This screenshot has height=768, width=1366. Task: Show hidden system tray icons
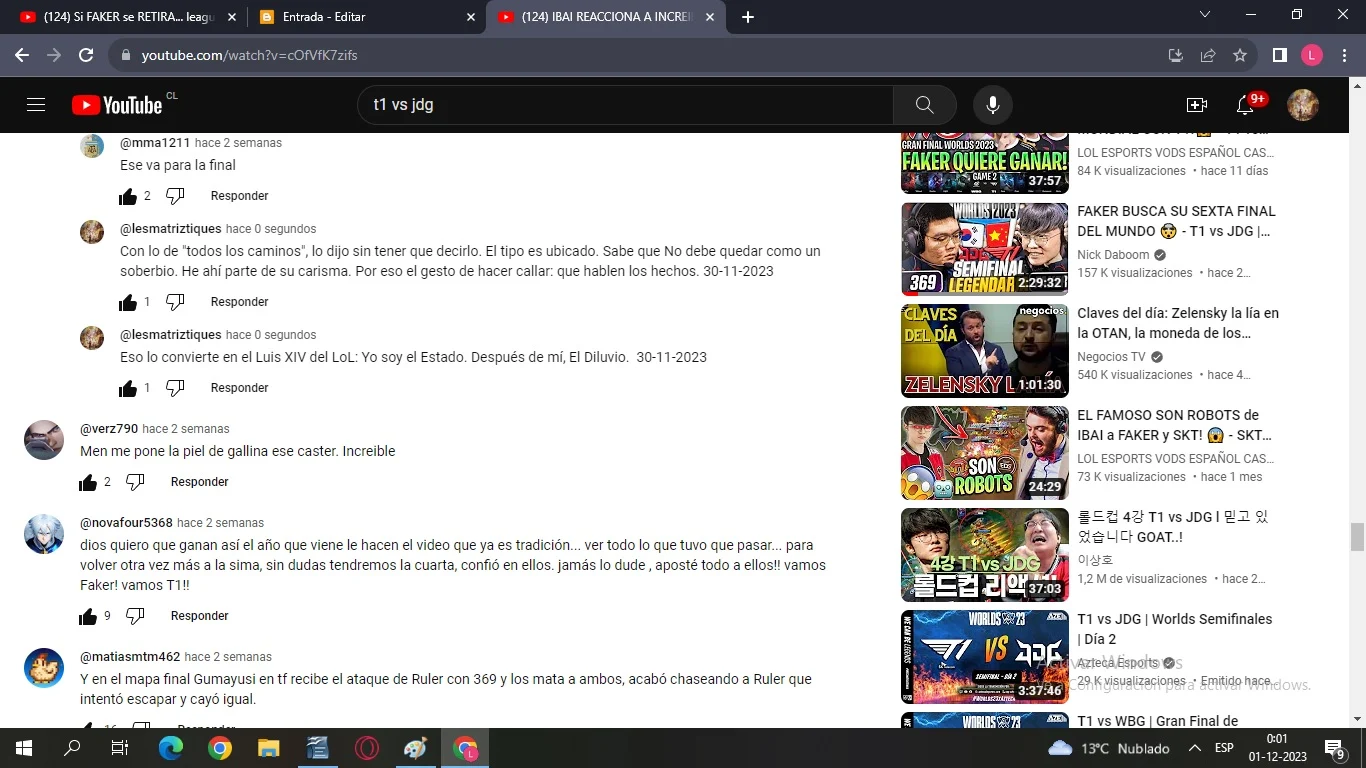[x=1194, y=748]
